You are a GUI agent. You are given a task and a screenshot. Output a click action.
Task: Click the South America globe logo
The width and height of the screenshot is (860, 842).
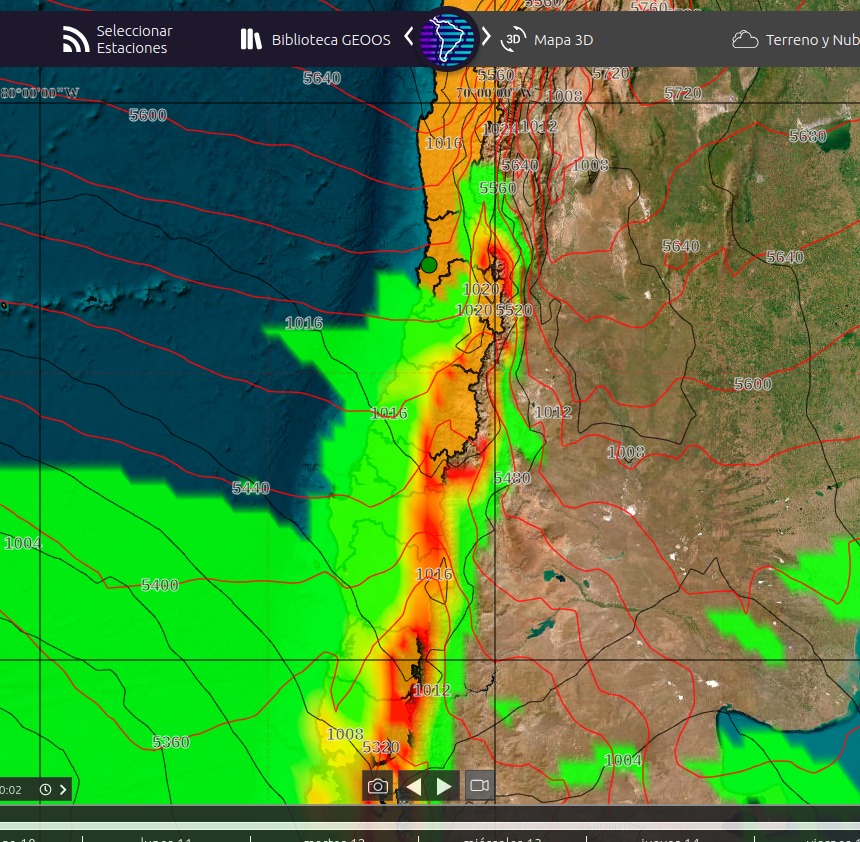pyautogui.click(x=447, y=39)
